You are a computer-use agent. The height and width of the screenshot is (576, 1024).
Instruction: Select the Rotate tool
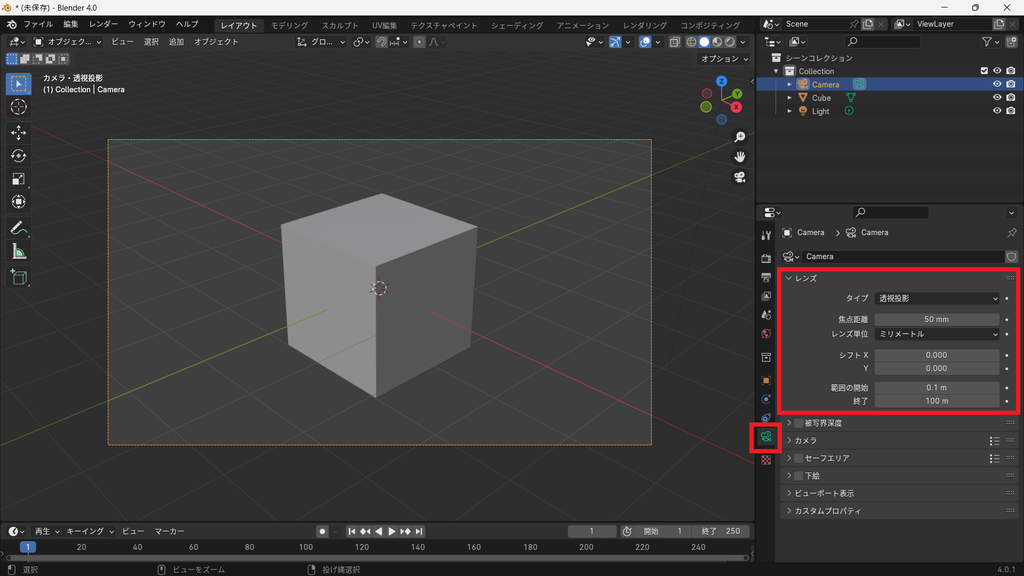click(x=18, y=156)
